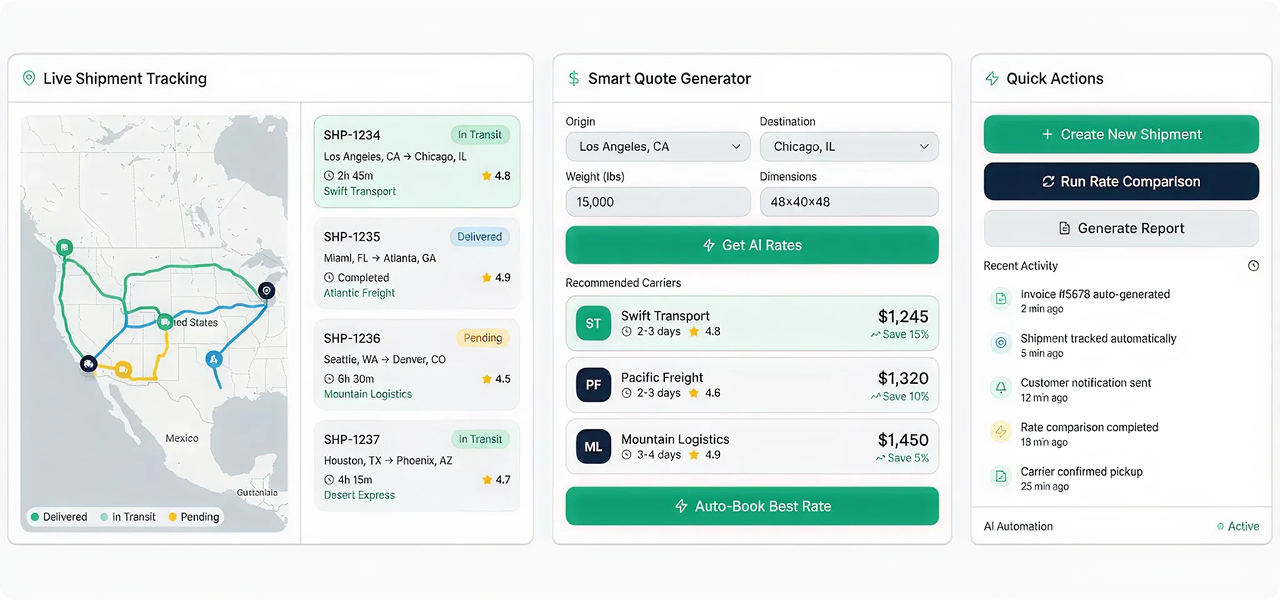The image size is (1280, 600).
Task: Click the Get AI Rates button
Action: point(752,245)
